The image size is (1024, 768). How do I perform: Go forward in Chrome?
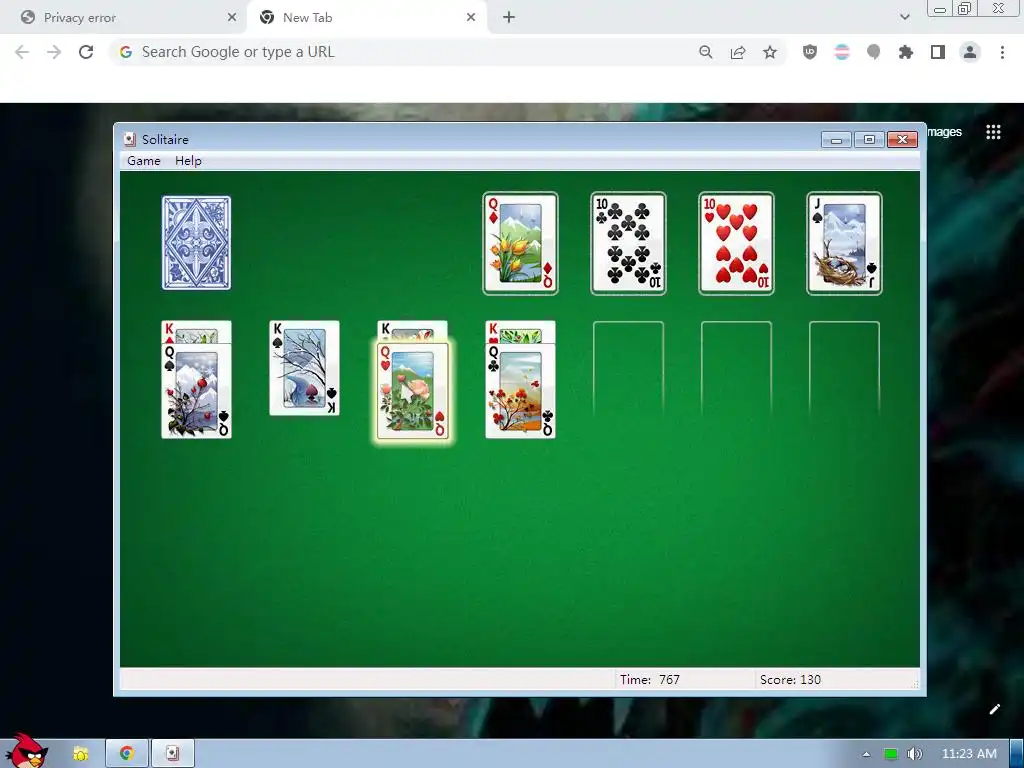(54, 52)
